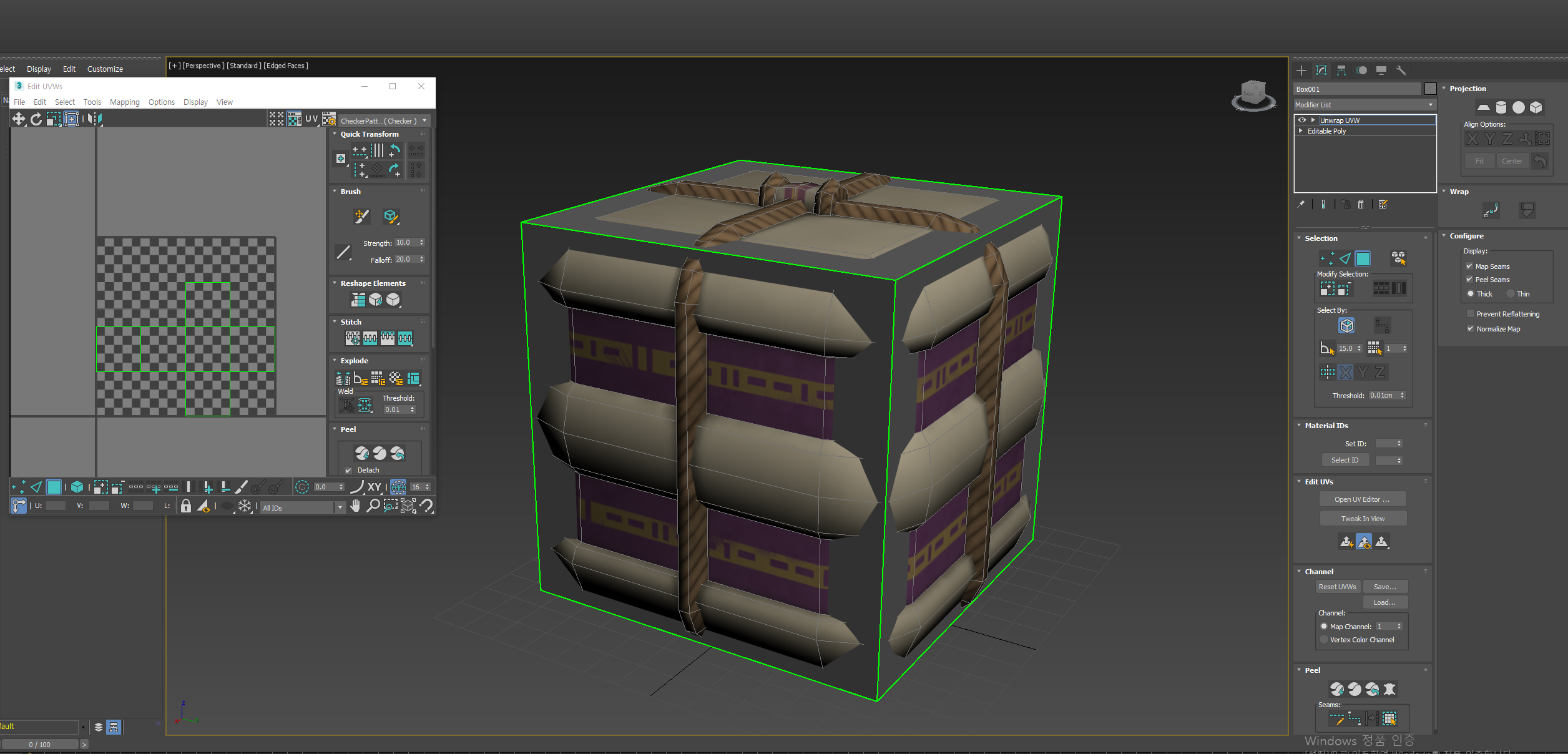Click the Utilities wrench tab icon

(1401, 71)
